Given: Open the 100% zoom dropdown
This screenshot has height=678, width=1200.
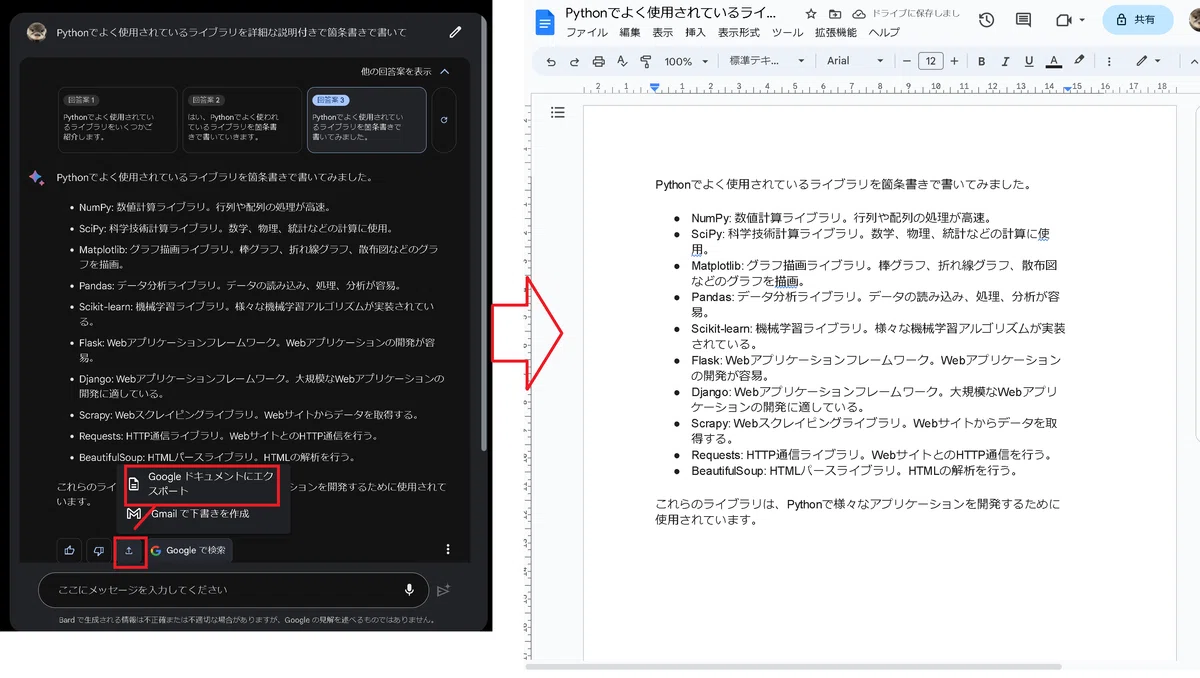Looking at the screenshot, I should (x=684, y=61).
